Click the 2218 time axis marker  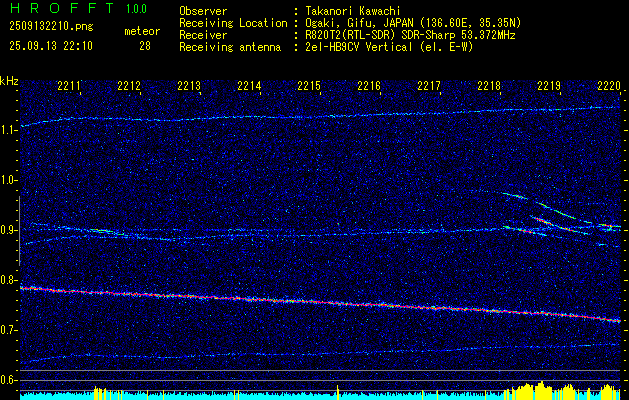(489, 85)
